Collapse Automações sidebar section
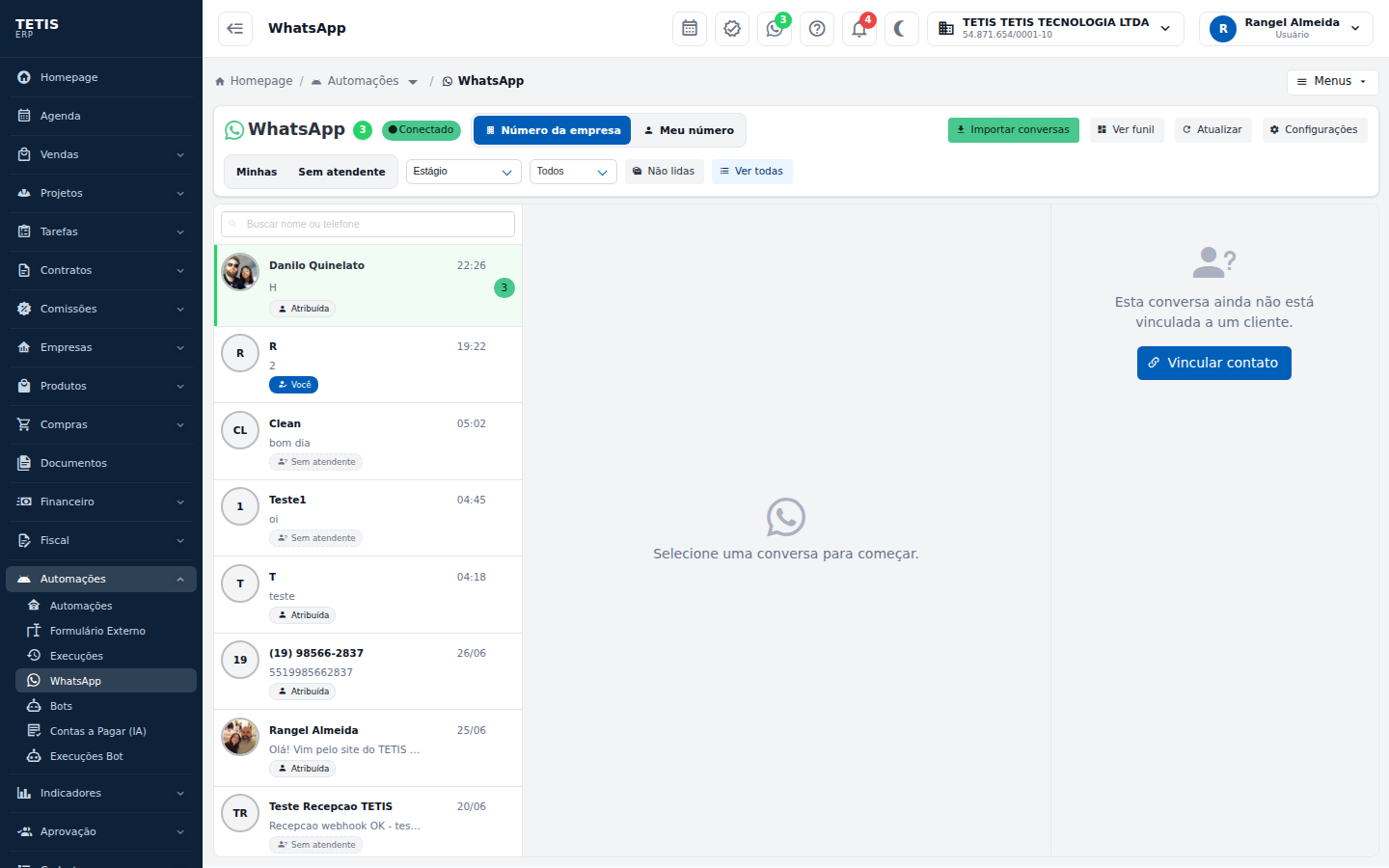This screenshot has height=868, width=1389. pos(101,579)
